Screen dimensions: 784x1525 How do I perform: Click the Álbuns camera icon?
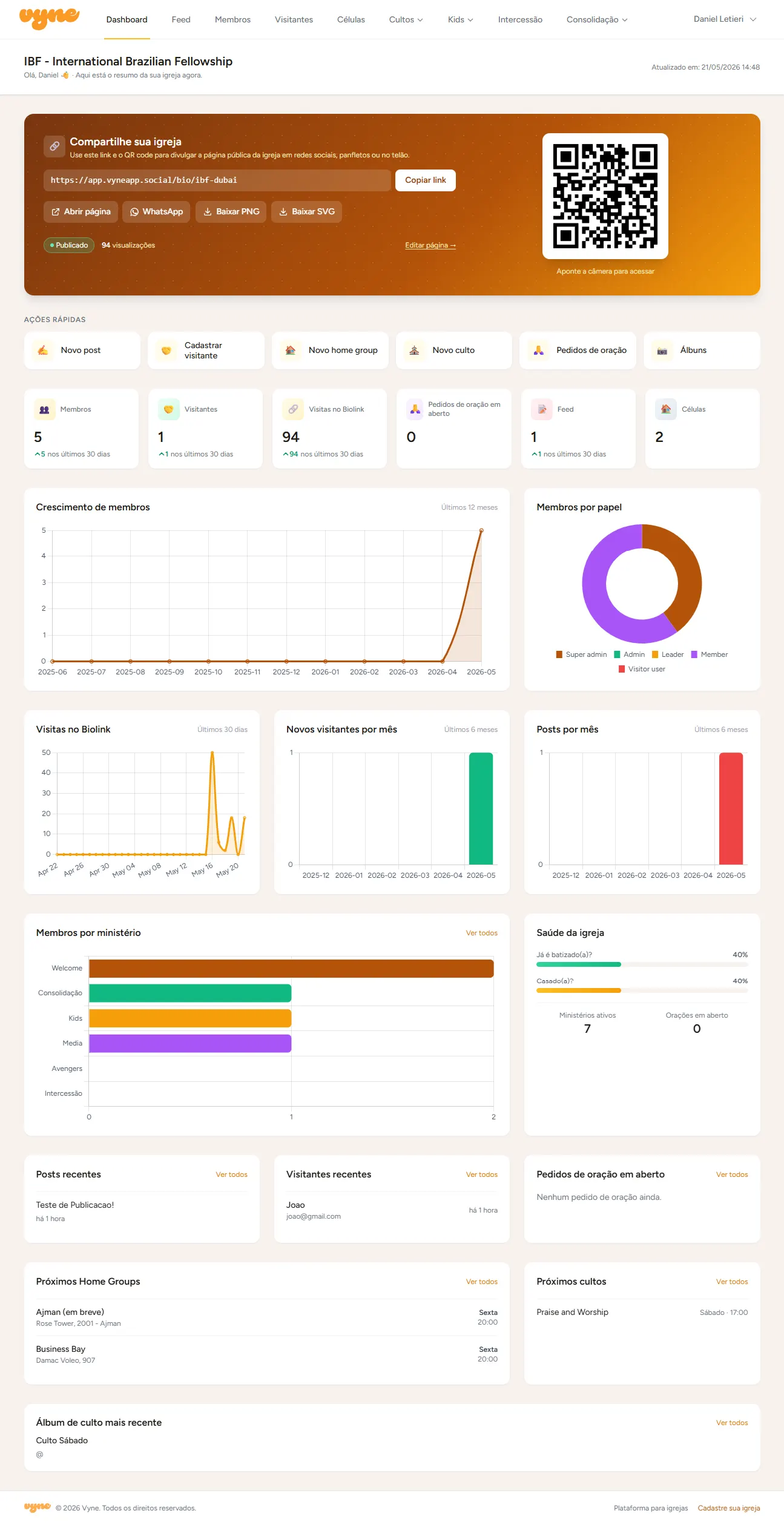click(x=662, y=350)
